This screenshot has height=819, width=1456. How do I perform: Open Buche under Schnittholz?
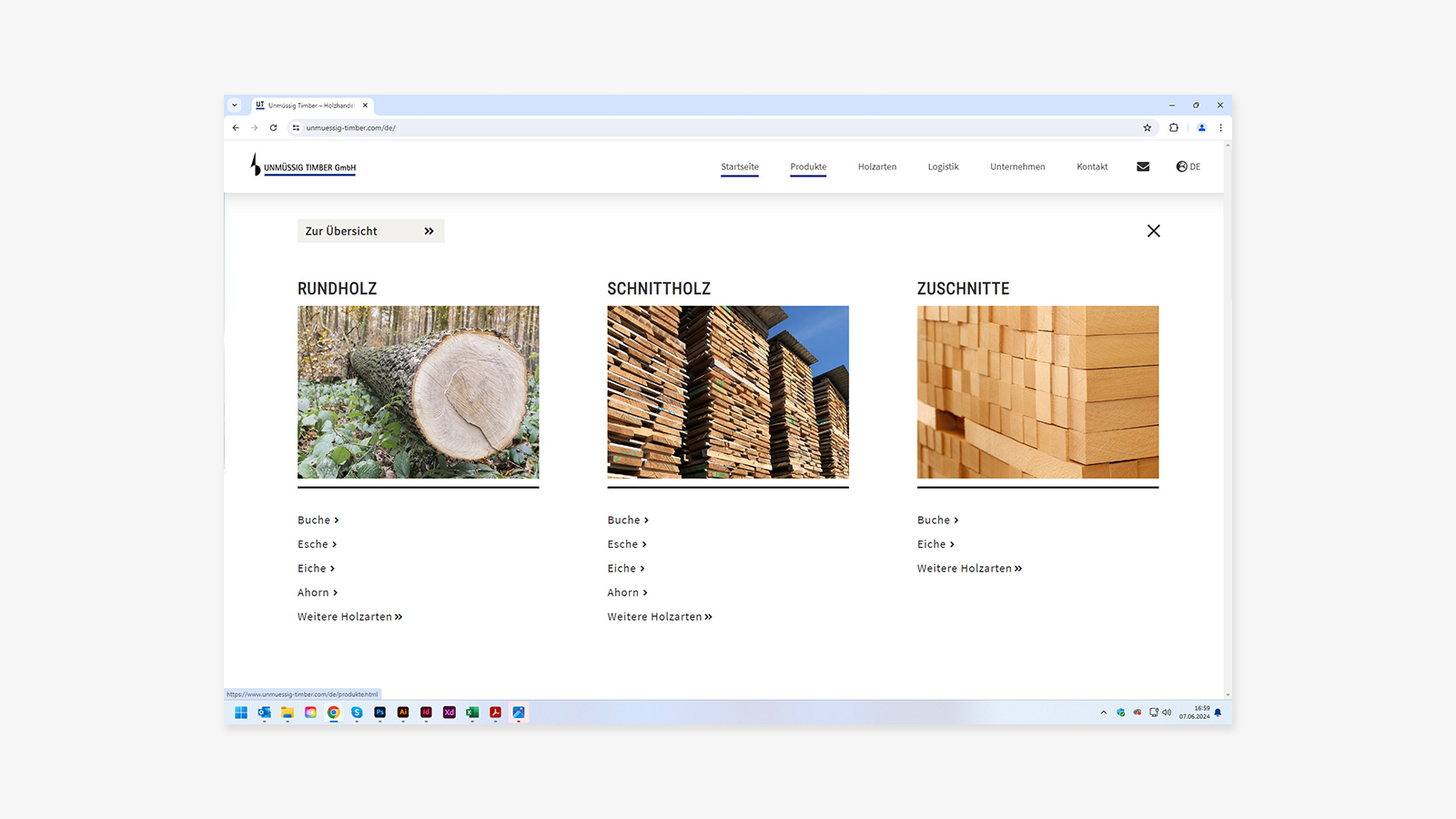[628, 521]
